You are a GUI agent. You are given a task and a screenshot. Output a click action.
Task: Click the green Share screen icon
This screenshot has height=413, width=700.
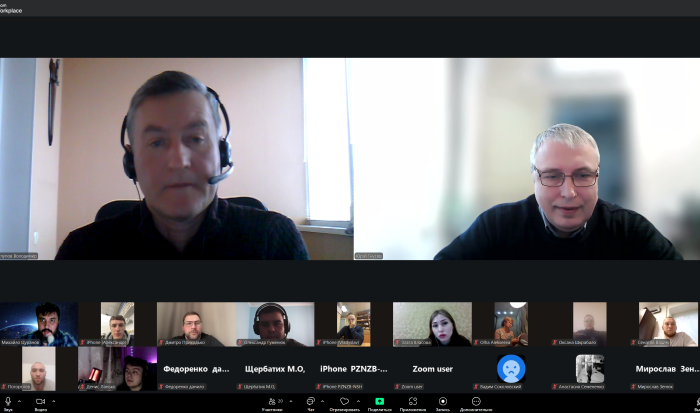[x=379, y=400]
